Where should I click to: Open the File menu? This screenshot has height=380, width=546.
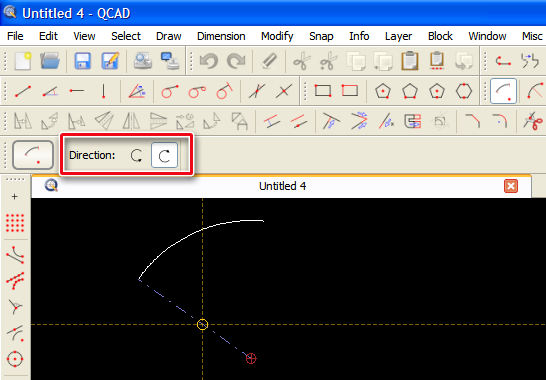(x=15, y=36)
